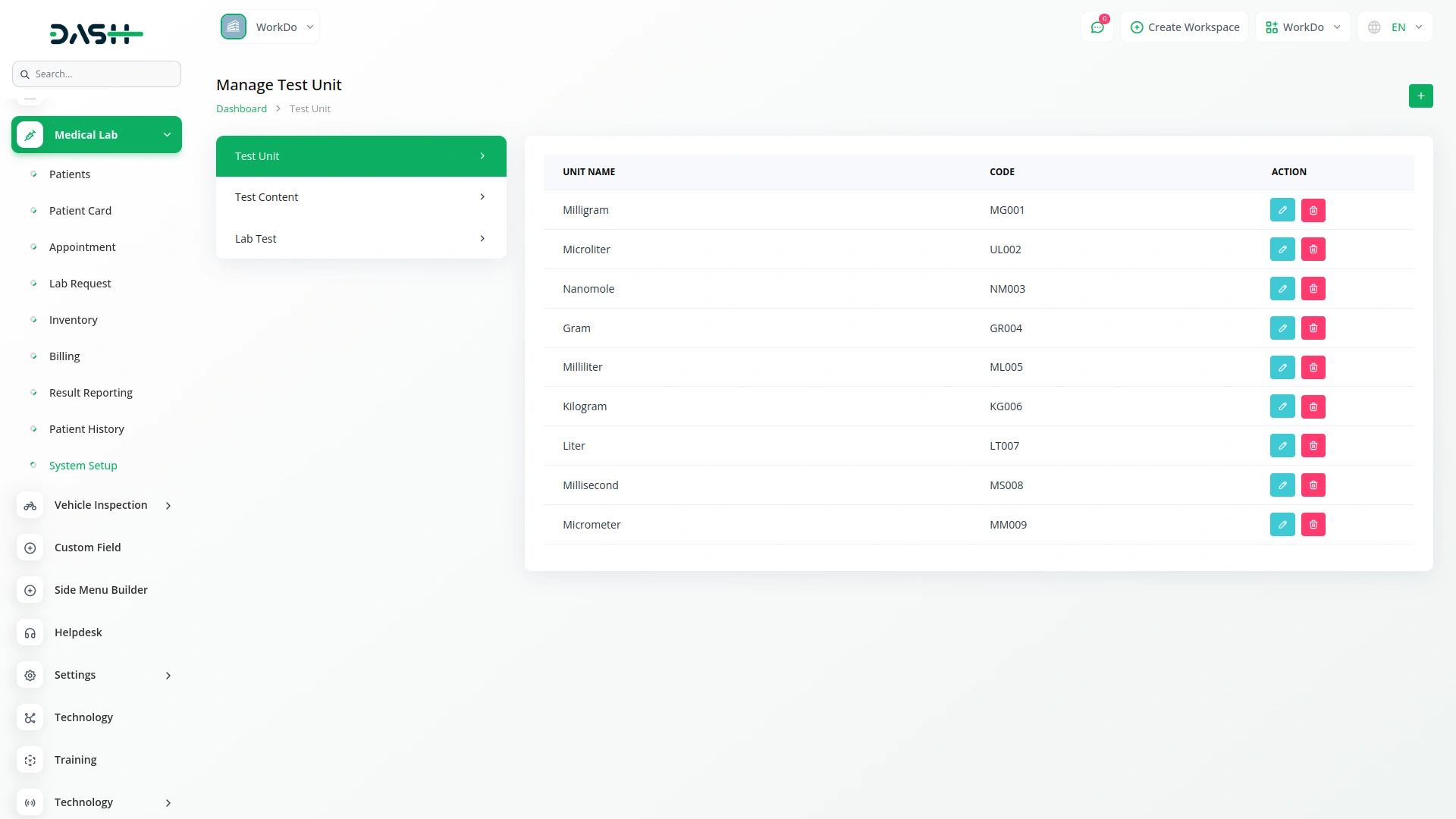Screen dimensions: 1456x819
Task: Click the Custom Field sidebar icon
Action: click(x=30, y=548)
